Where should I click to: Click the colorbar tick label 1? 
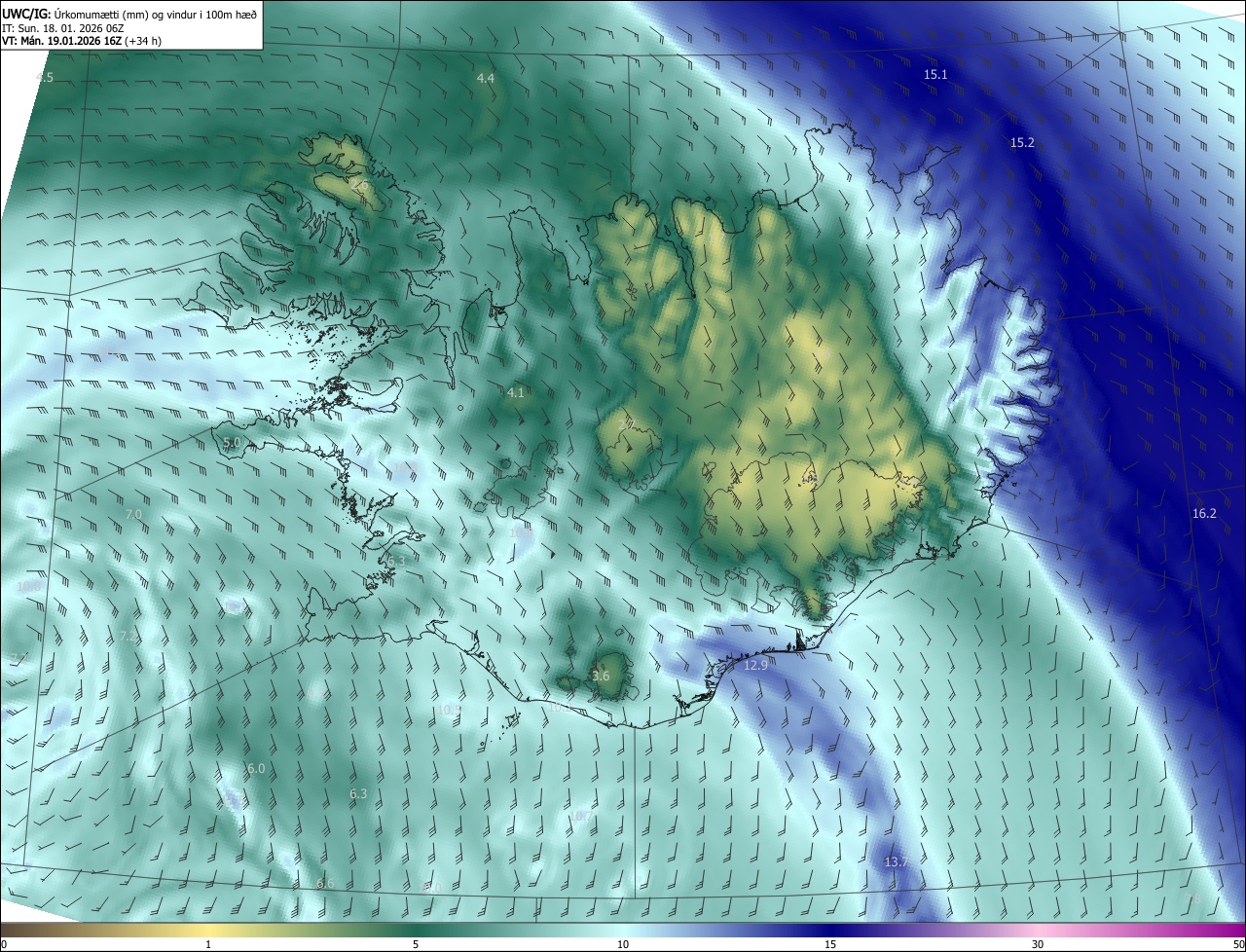click(208, 944)
